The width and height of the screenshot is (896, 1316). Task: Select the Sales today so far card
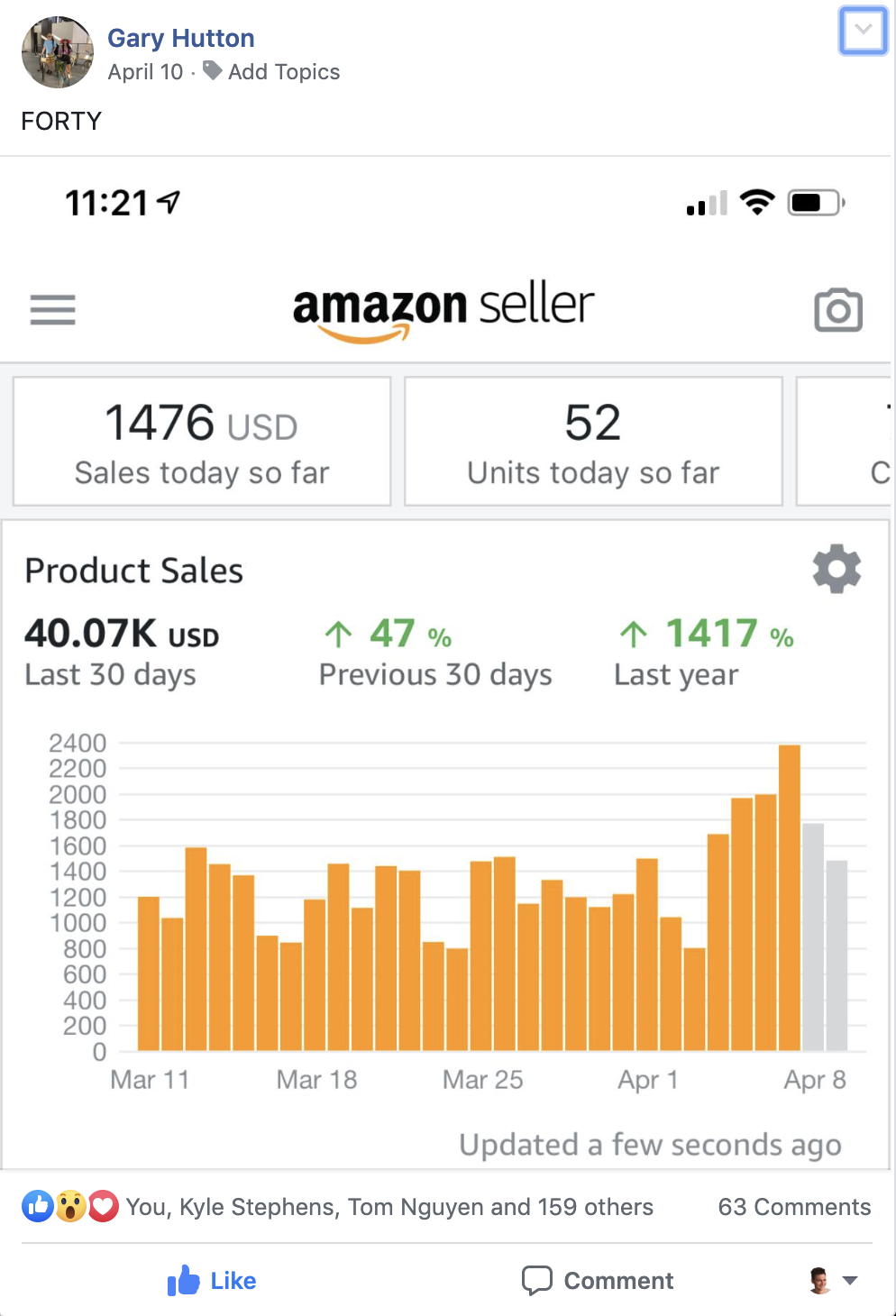point(202,442)
